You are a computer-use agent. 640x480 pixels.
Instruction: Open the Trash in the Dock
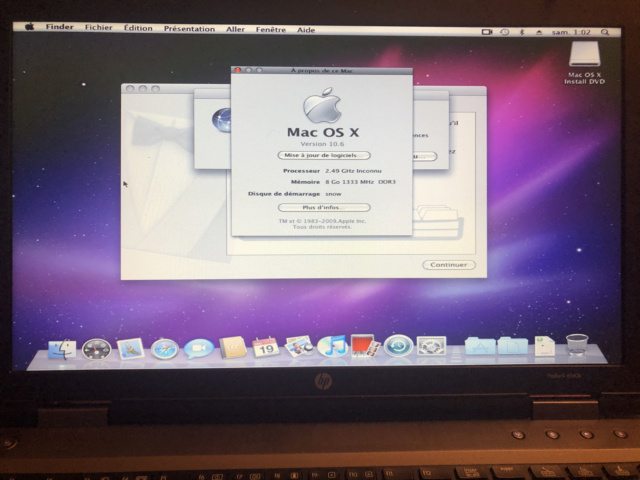pyautogui.click(x=577, y=344)
